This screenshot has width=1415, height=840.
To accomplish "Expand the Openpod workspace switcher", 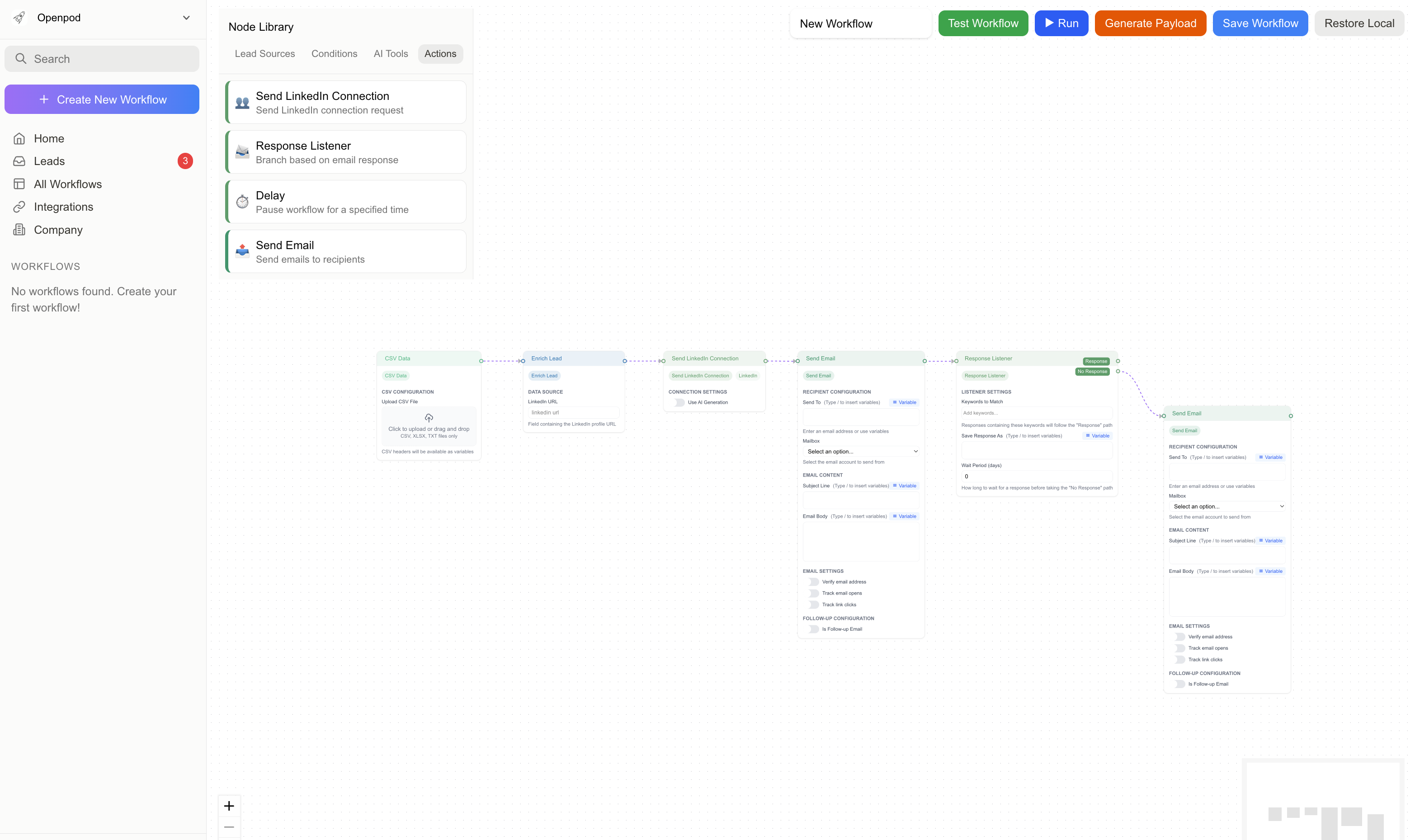I will coord(187,18).
